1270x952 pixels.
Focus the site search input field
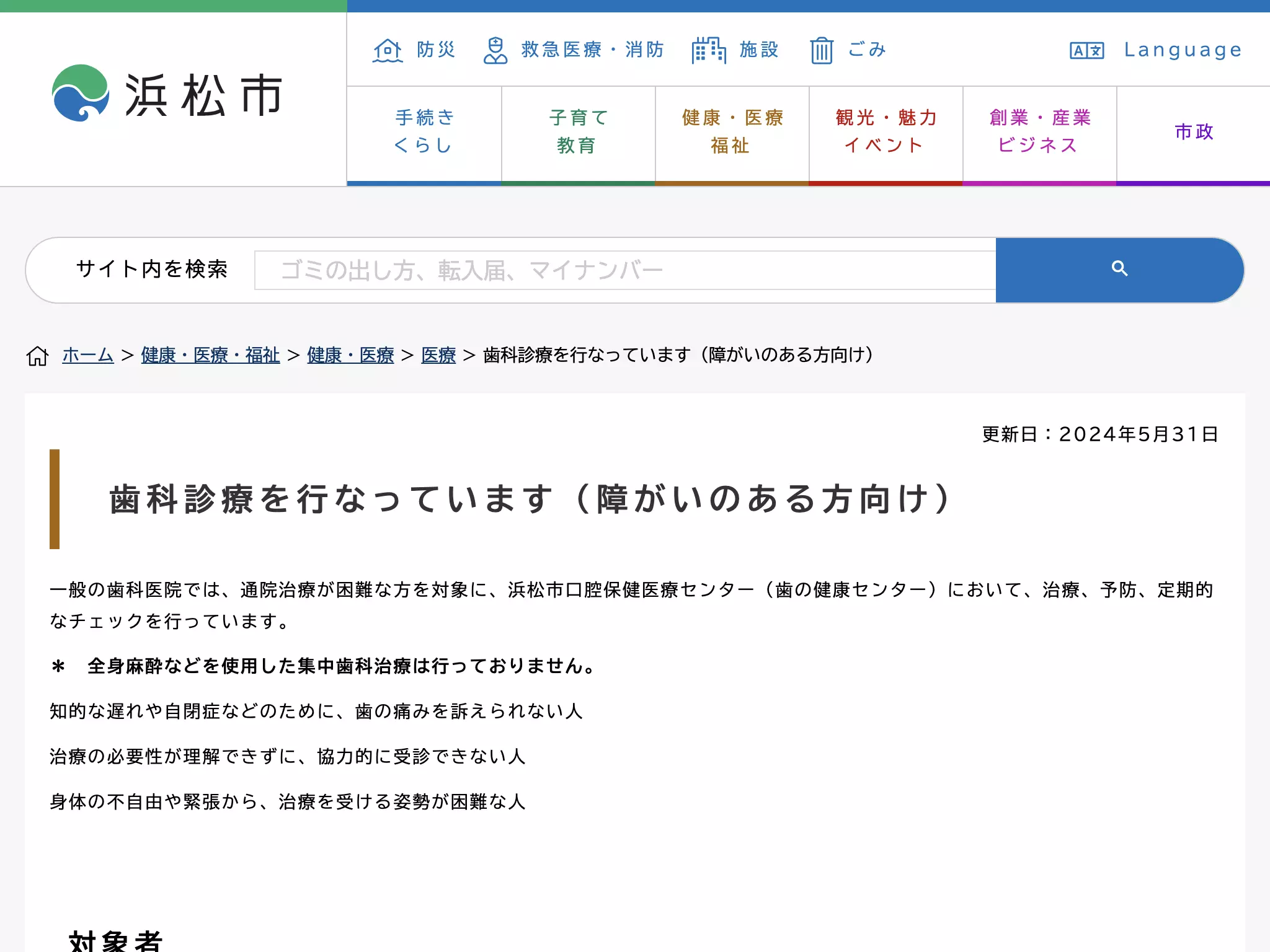point(625,270)
